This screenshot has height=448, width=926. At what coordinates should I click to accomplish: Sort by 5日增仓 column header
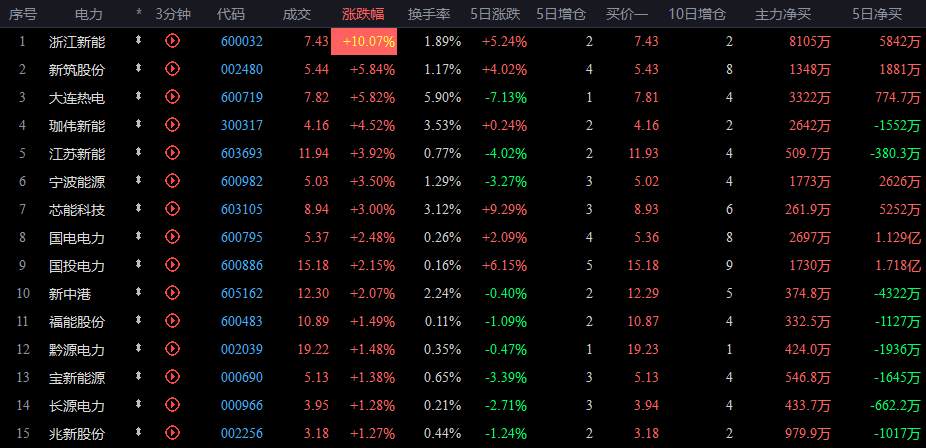(561, 14)
